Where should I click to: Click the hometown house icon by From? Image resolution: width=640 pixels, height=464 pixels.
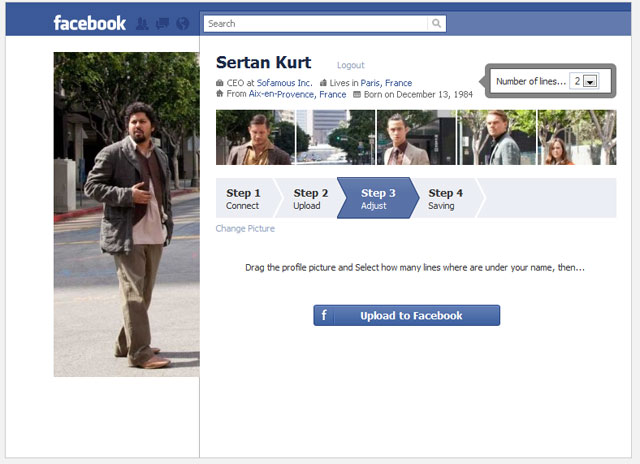[x=220, y=94]
